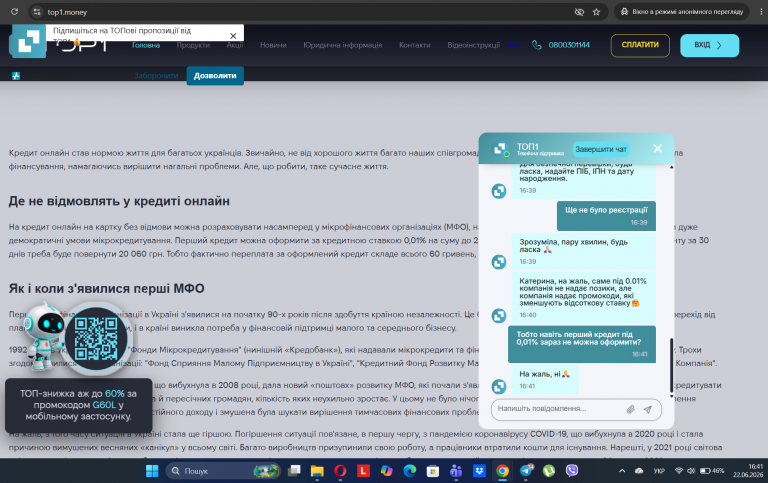Click the СПЛАТИТИ button
The width and height of the screenshot is (768, 483).
tap(640, 46)
